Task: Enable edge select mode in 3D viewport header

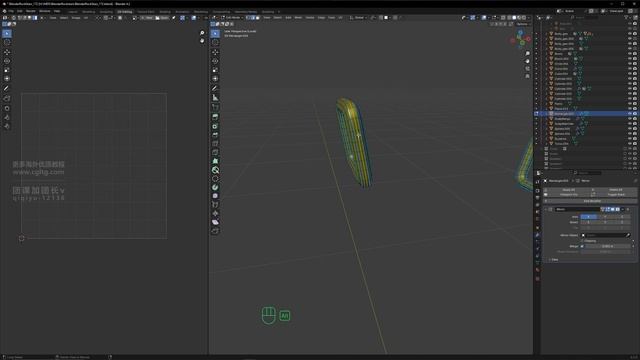Action: [253, 18]
